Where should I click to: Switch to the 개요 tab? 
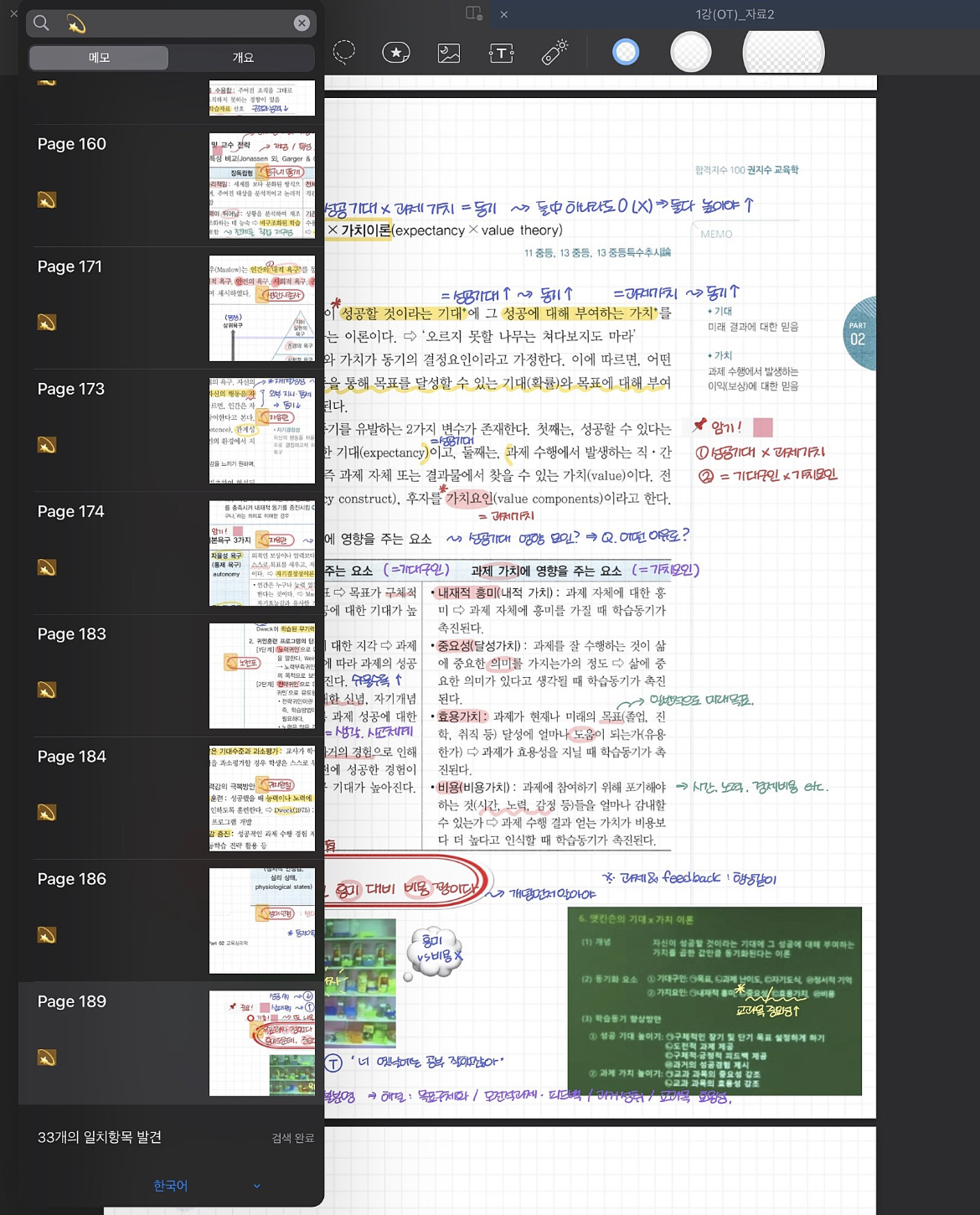pos(243,57)
